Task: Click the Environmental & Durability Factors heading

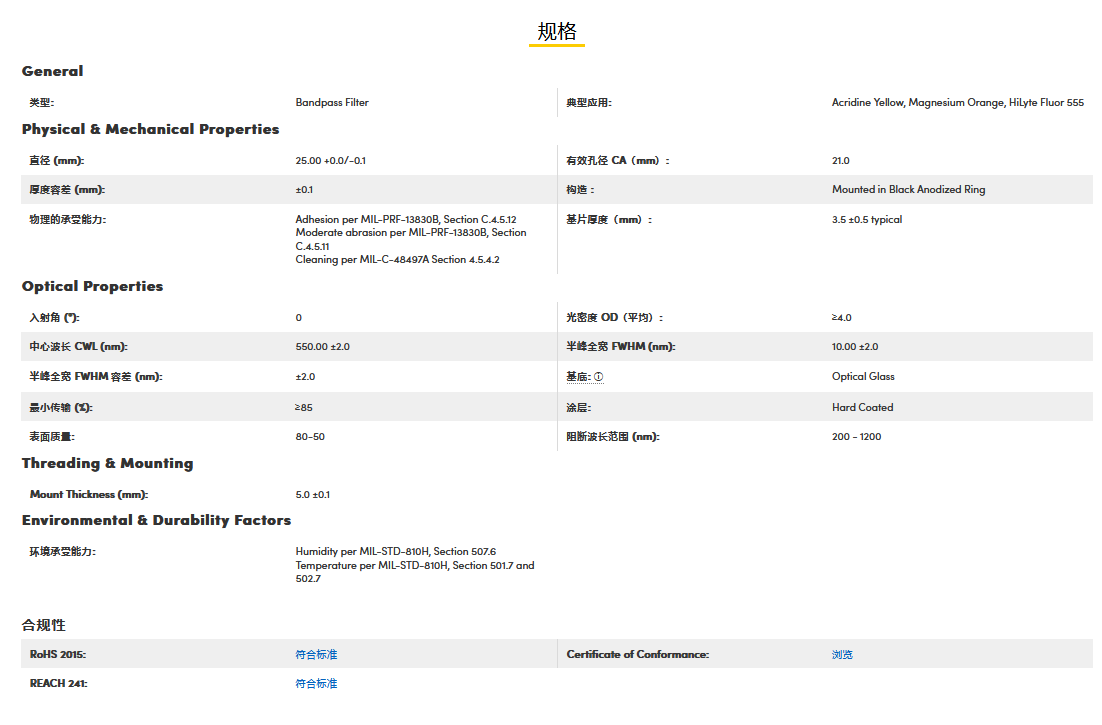Action: pyautogui.click(x=156, y=520)
